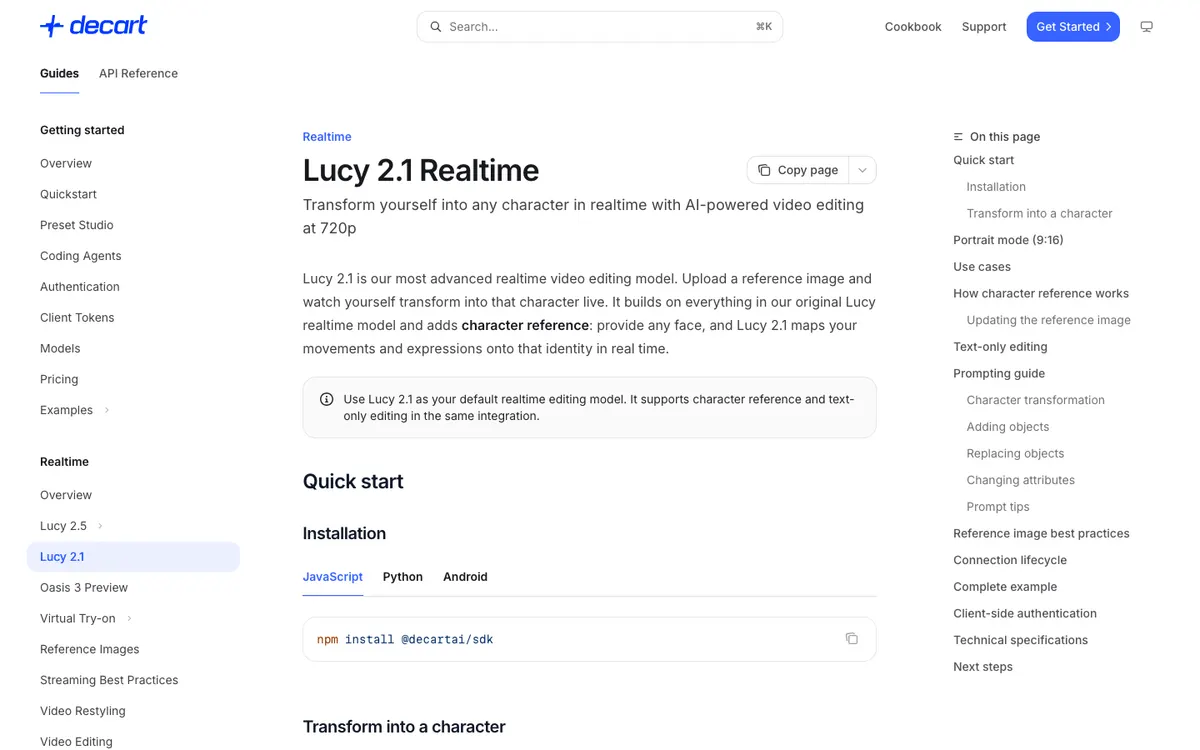Expand the Virtual Try-on sidebar item
1200x750 pixels.
(x=129, y=619)
